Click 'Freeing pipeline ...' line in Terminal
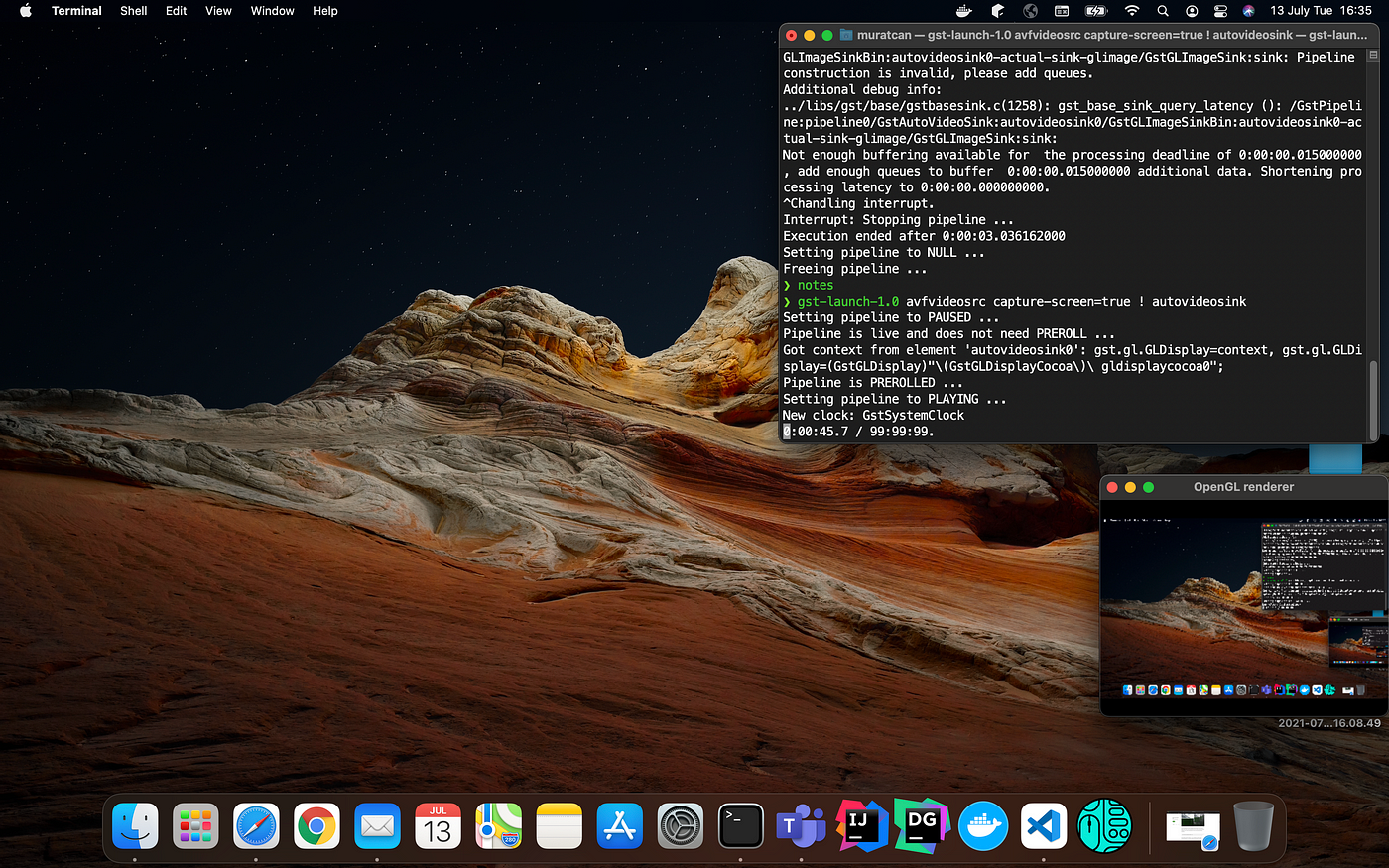The width and height of the screenshot is (1389, 868). click(855, 269)
